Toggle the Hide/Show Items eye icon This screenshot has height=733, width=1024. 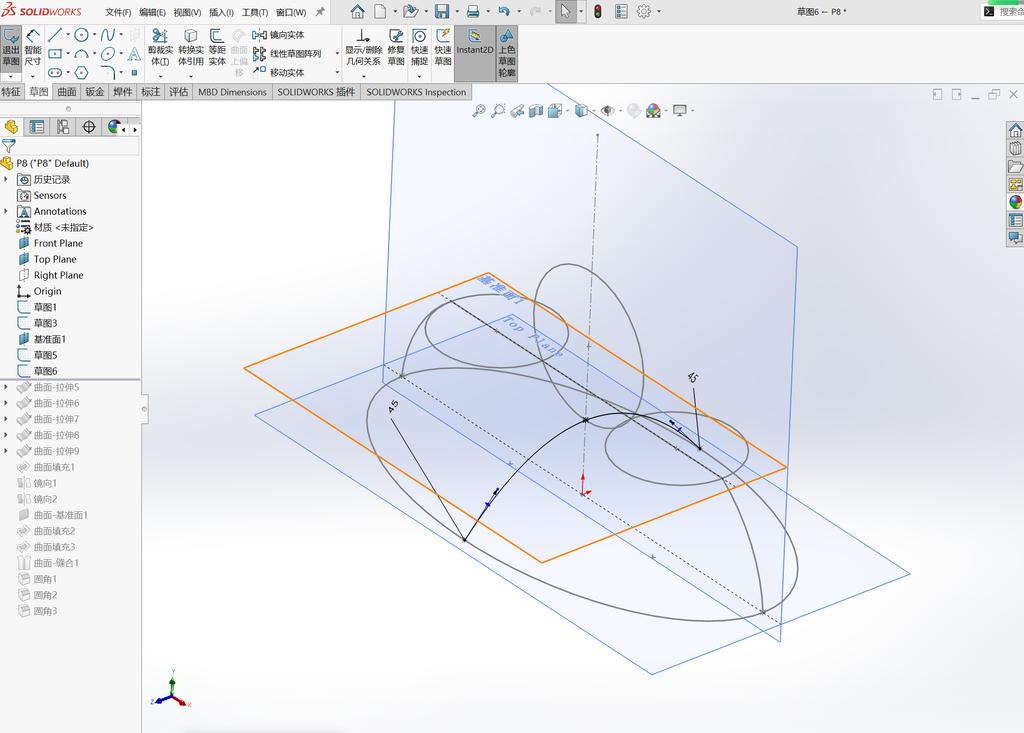tap(607, 110)
